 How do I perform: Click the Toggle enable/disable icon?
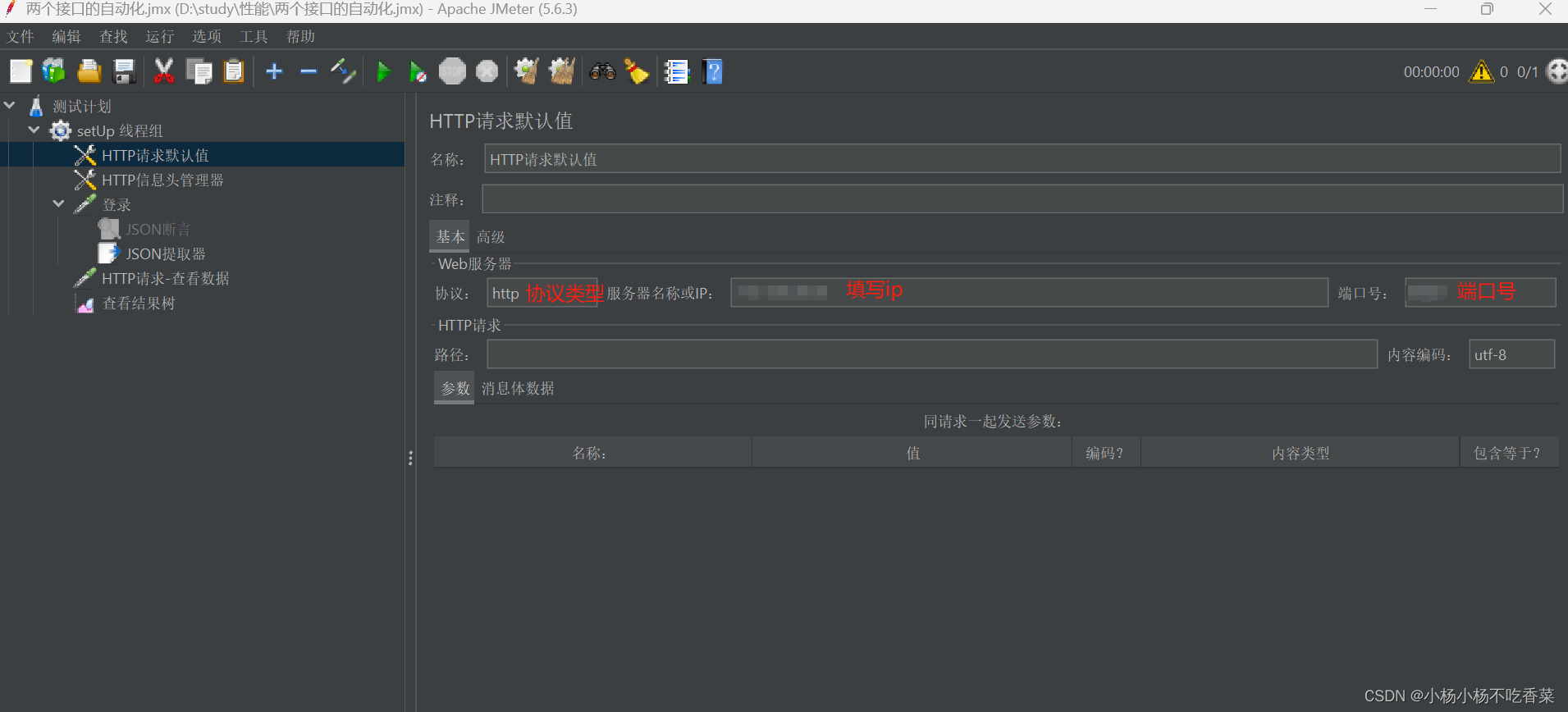343,71
